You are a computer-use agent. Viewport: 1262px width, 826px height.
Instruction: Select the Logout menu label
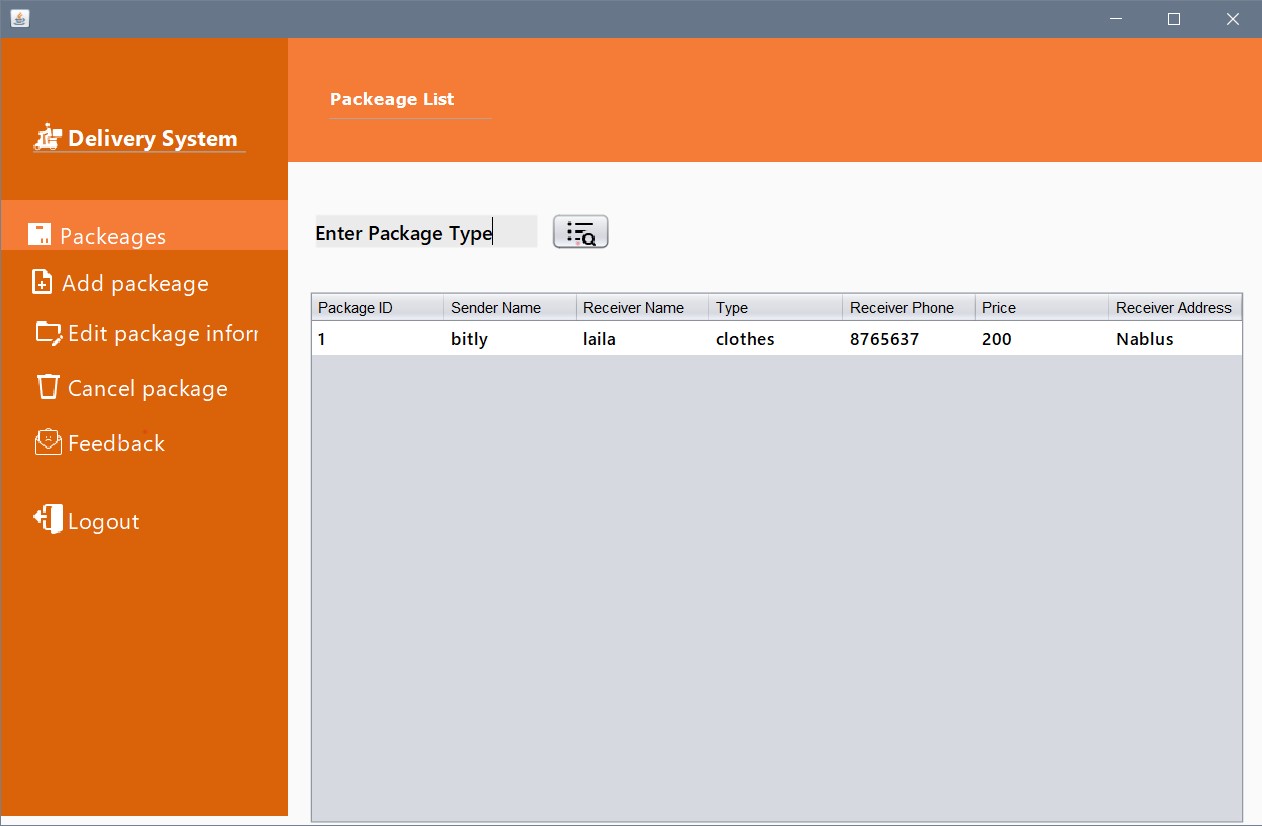pyautogui.click(x=104, y=521)
